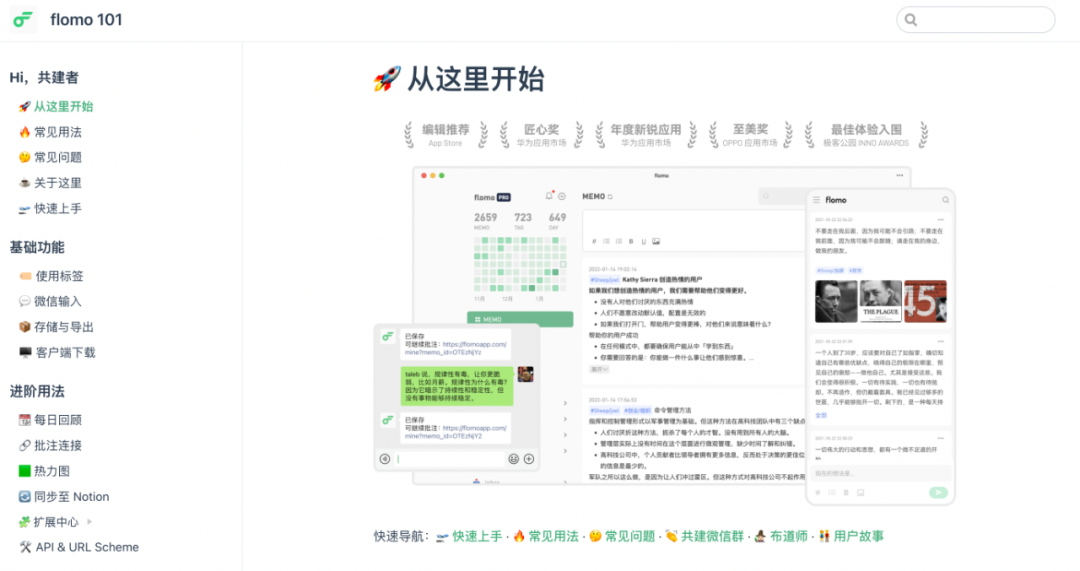The width and height of the screenshot is (1080, 571).
Task: Click thinking face icon in quick navigation
Action: click(x=596, y=537)
